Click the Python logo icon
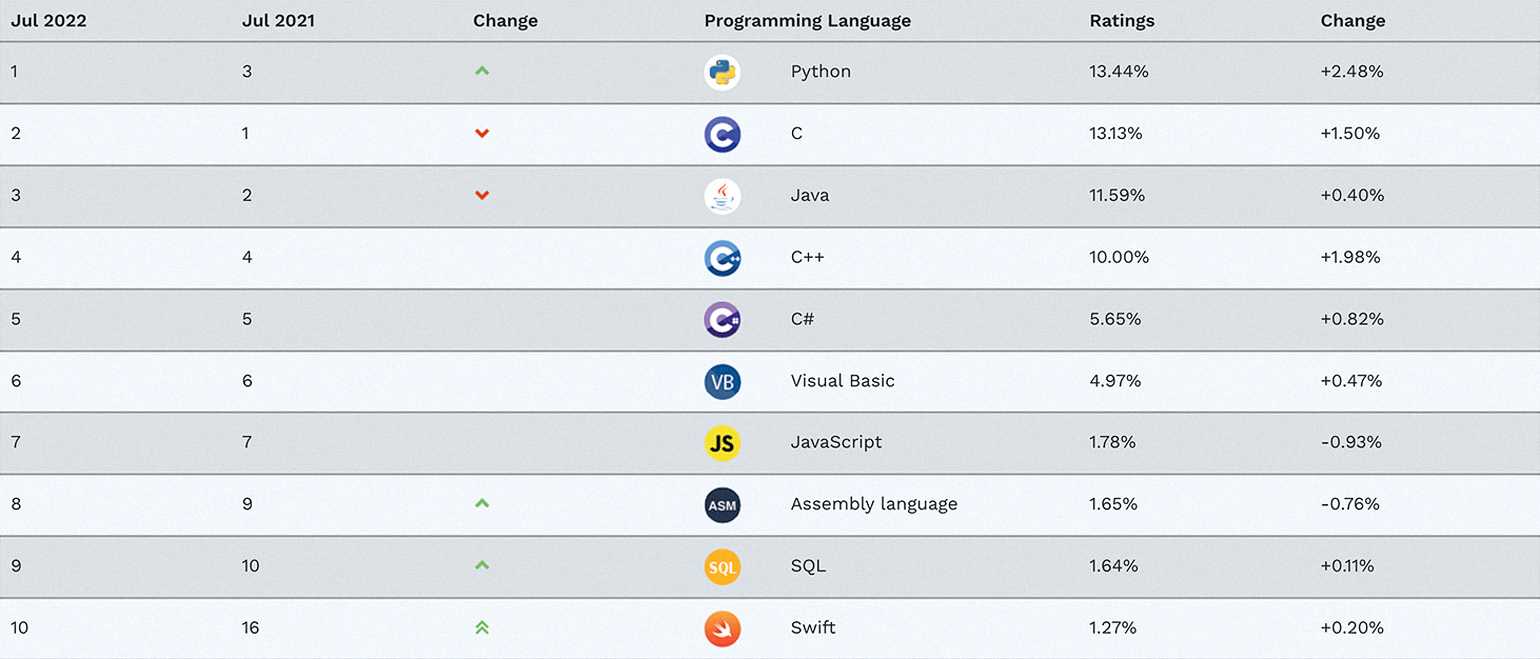This screenshot has width=1540, height=659. [722, 72]
